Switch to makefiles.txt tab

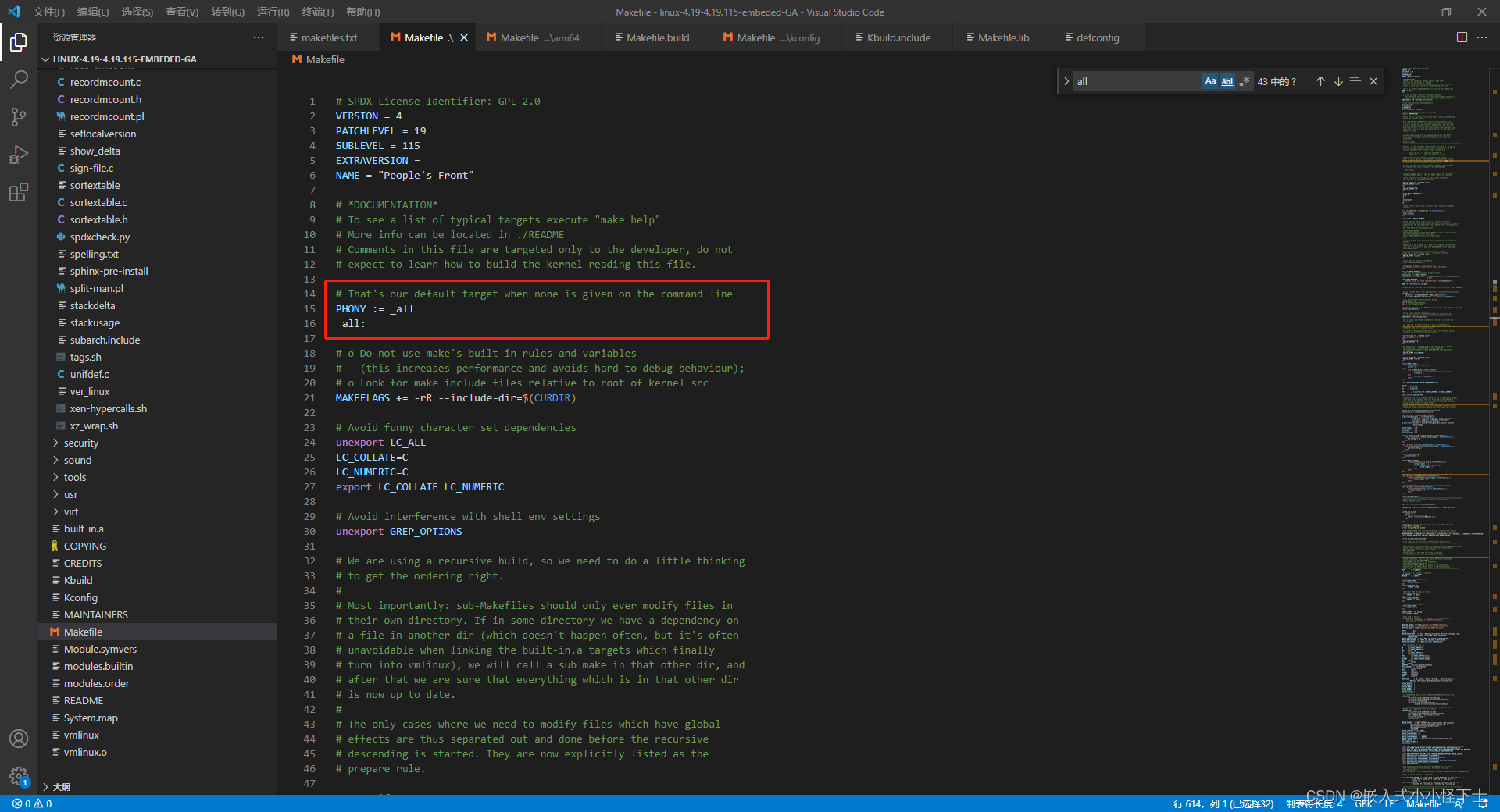328,37
